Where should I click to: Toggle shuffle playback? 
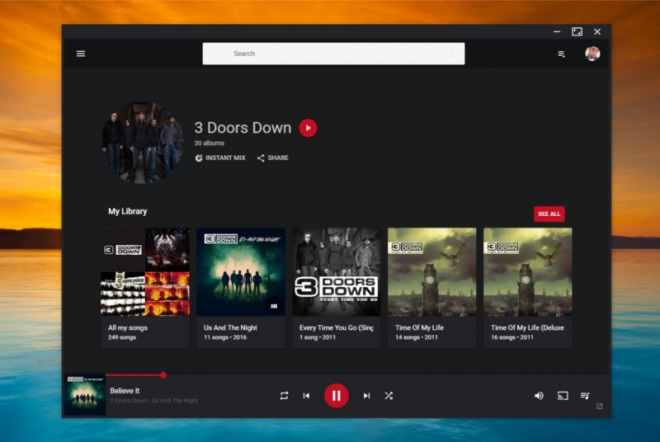point(389,396)
